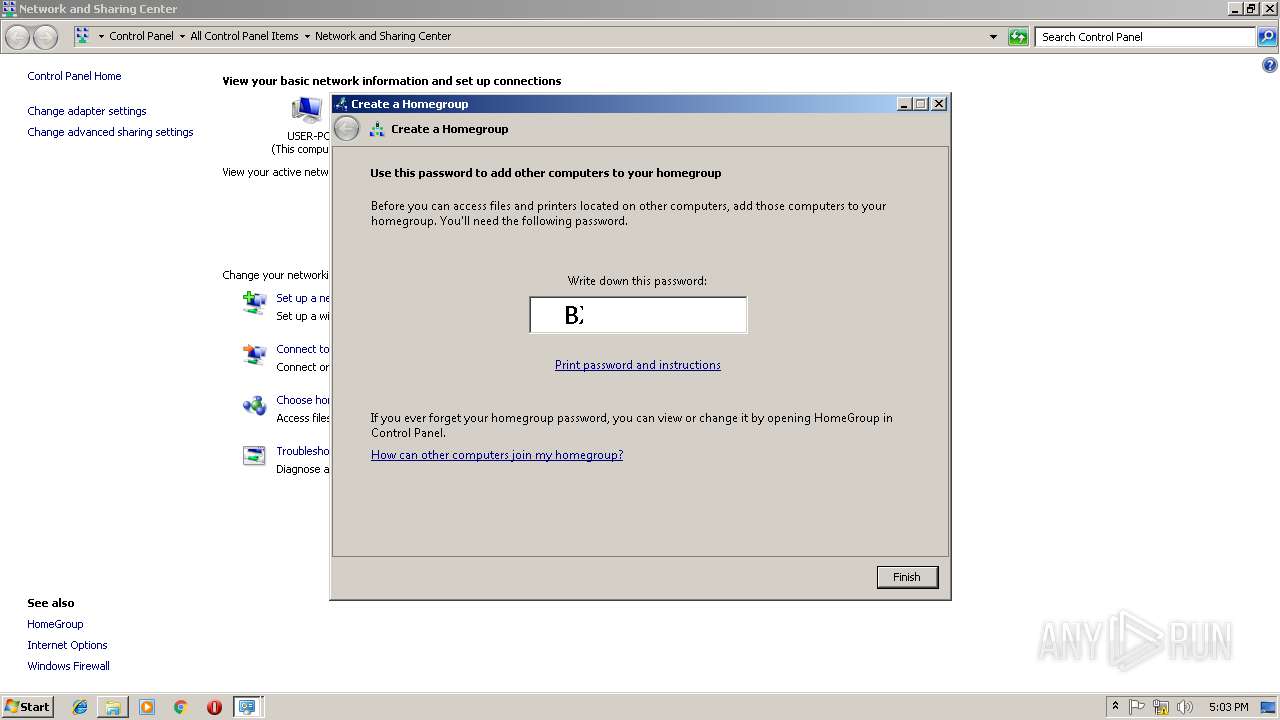
Task: Expand dropdown arrow after All Control Panel Items
Action: coord(307,37)
